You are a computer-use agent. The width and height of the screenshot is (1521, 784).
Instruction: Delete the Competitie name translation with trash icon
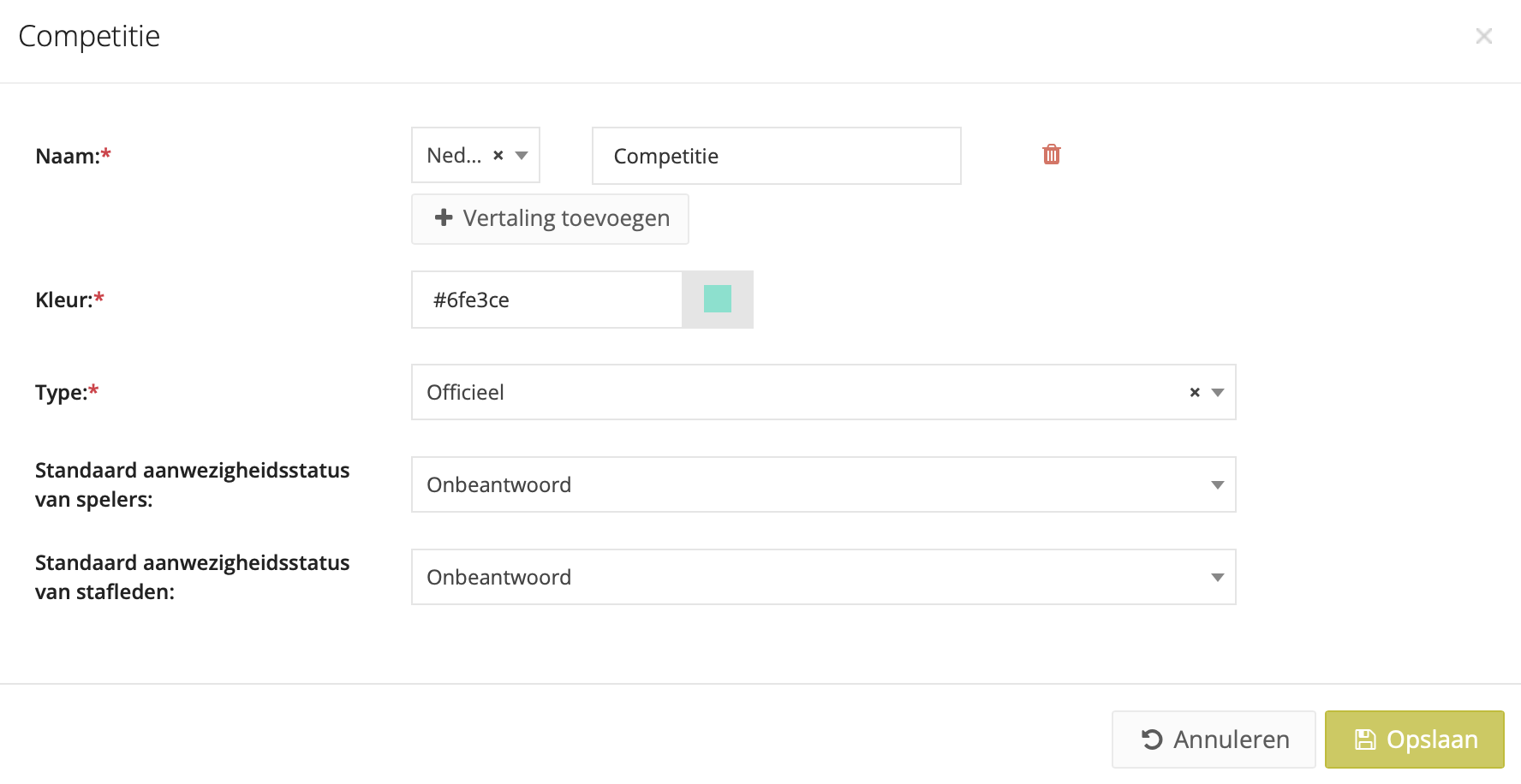pyautogui.click(x=1052, y=155)
